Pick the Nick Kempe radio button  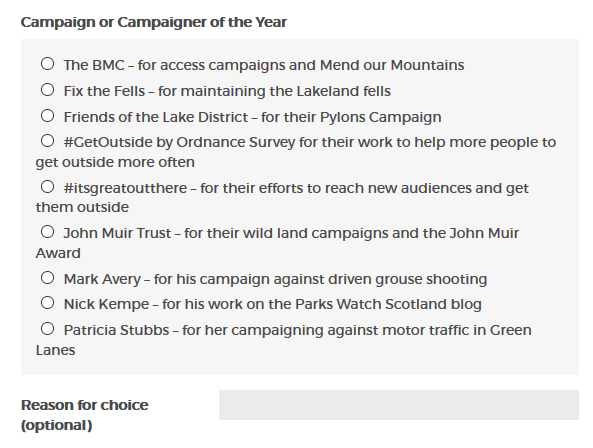[47, 303]
